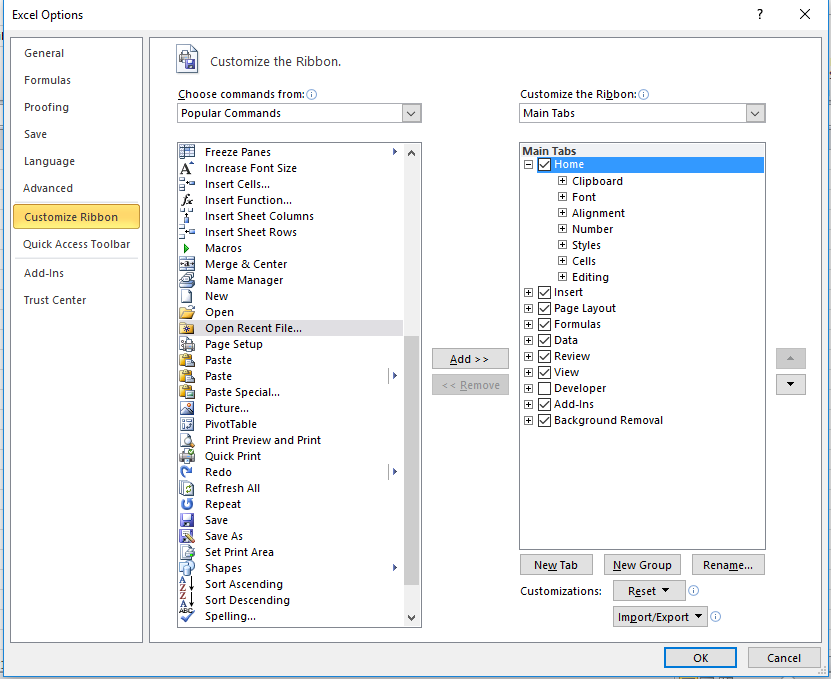Expand the Font group

point(562,197)
